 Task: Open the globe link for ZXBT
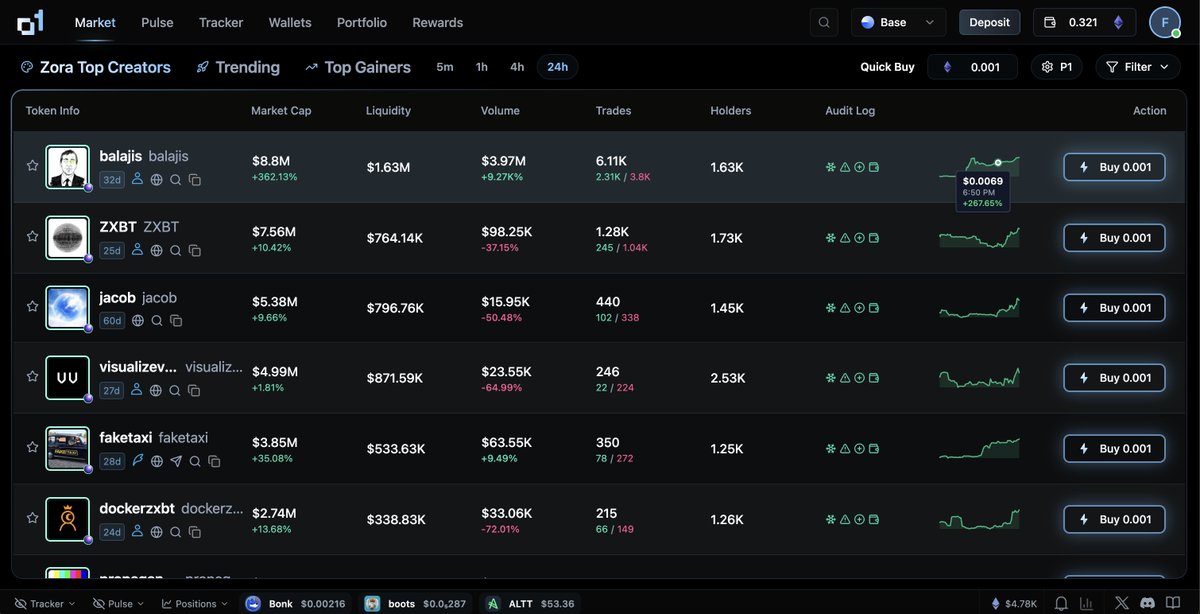[157, 251]
